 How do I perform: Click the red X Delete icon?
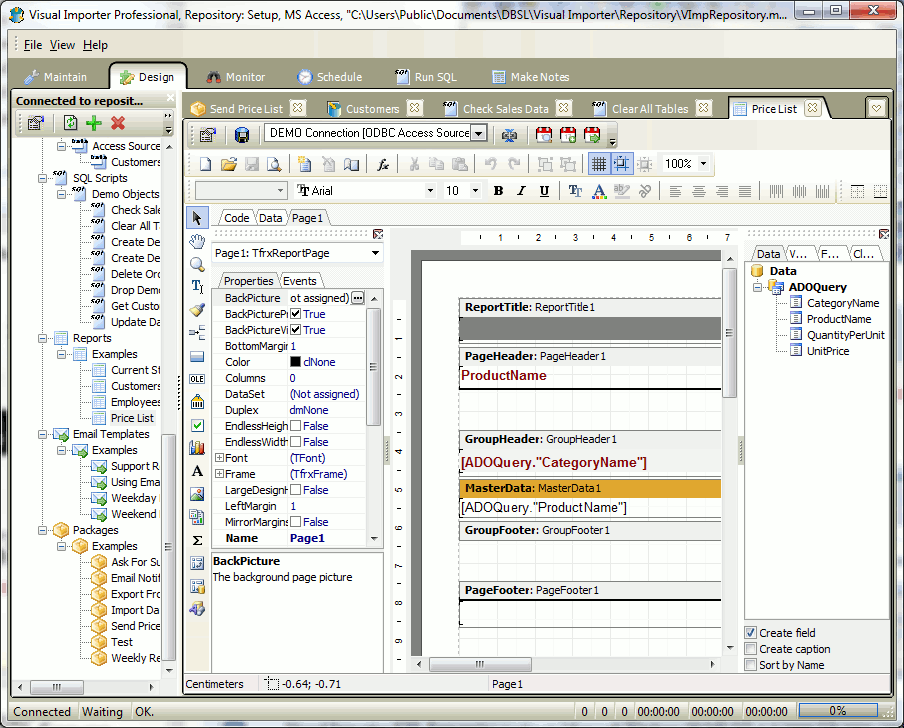pos(118,123)
